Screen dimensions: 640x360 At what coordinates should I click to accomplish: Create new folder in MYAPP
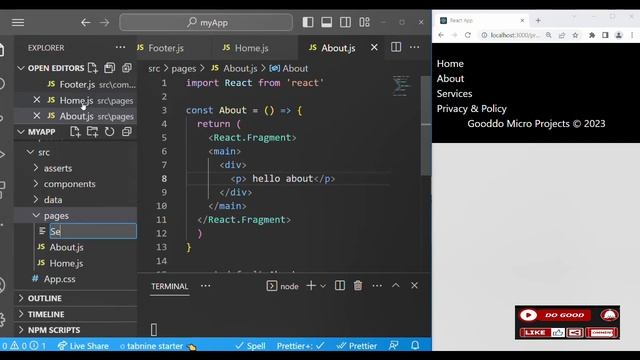pos(92,131)
